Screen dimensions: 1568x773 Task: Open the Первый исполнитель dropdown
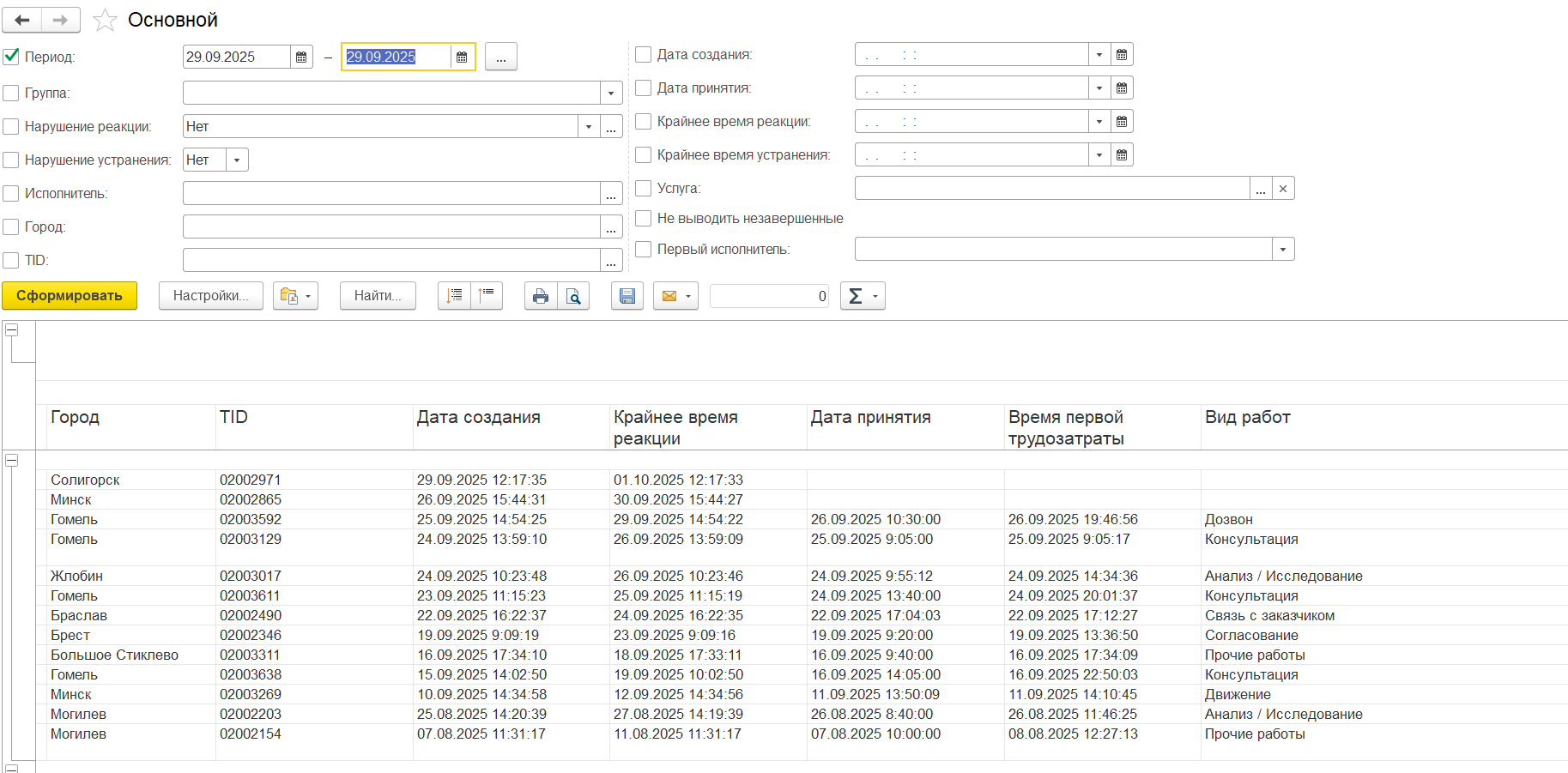click(1282, 250)
